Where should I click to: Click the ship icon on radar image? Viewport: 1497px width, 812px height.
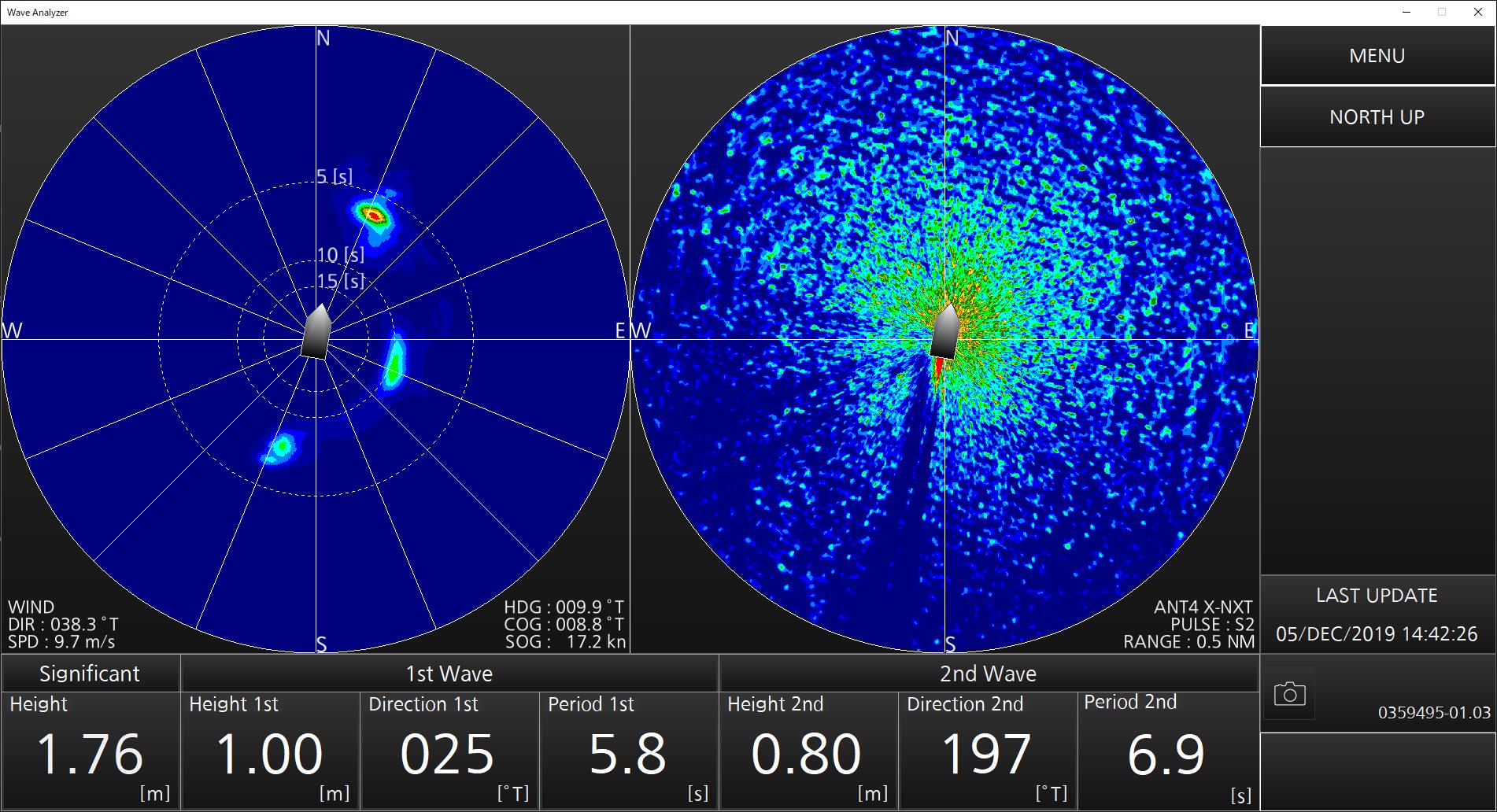tap(945, 331)
